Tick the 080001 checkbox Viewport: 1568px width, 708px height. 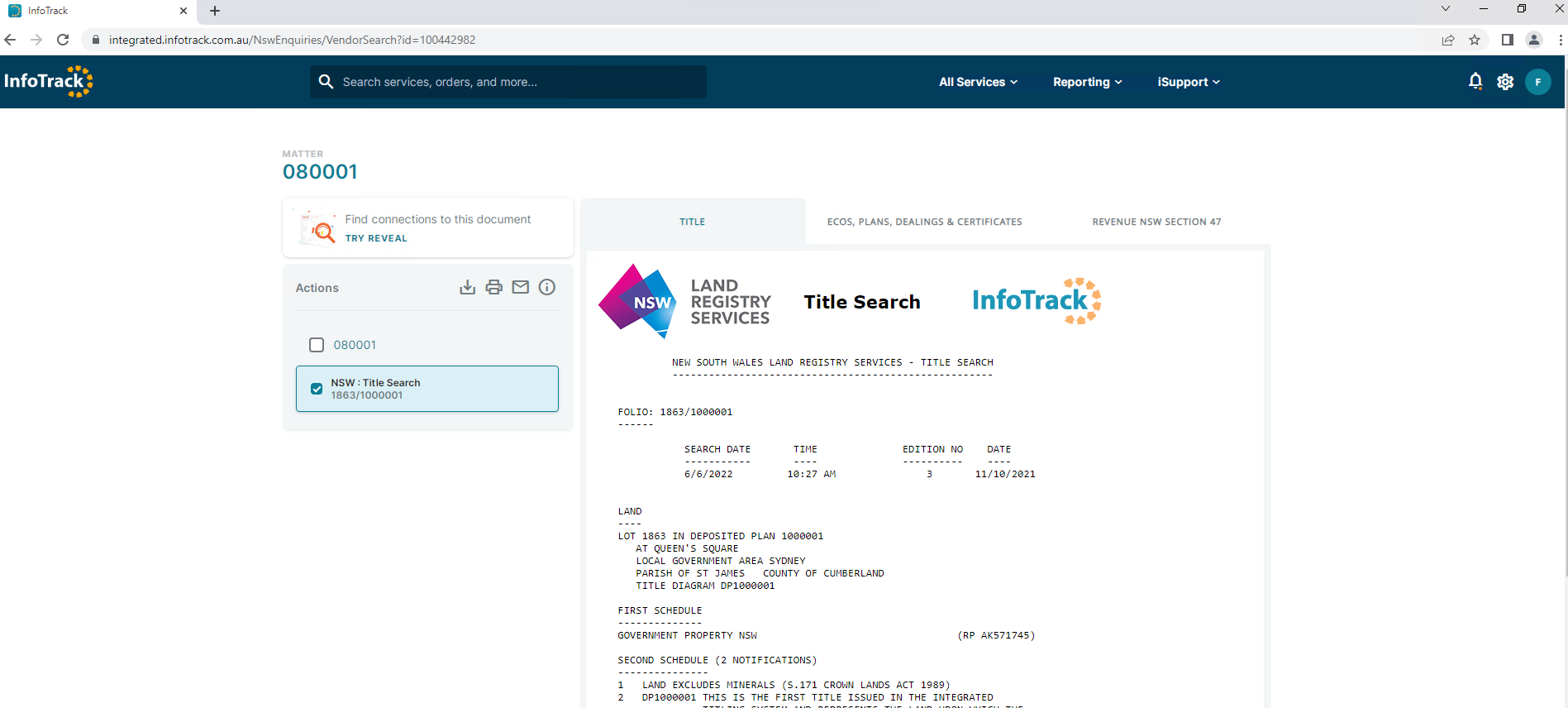317,345
